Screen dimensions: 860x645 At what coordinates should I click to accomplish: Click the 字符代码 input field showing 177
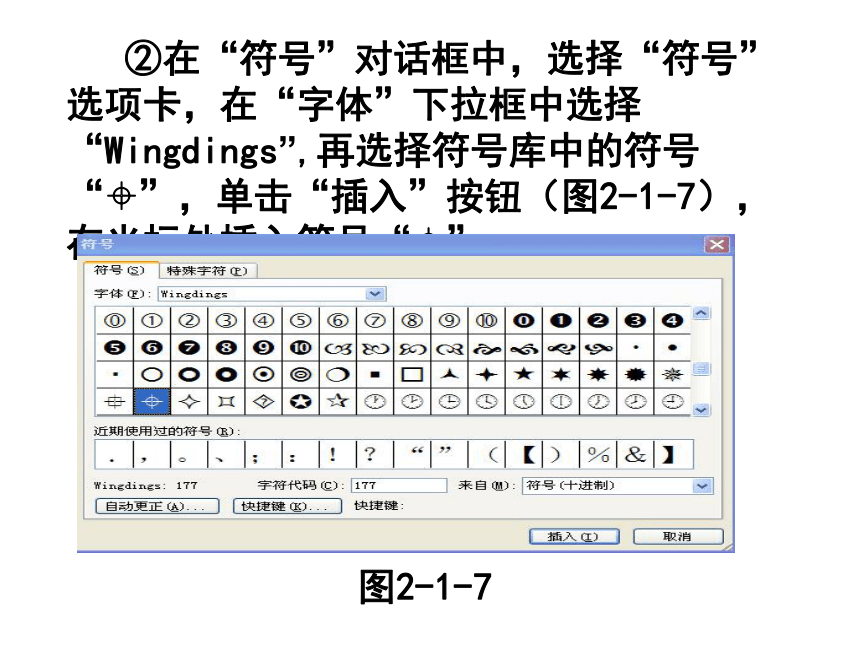399,485
